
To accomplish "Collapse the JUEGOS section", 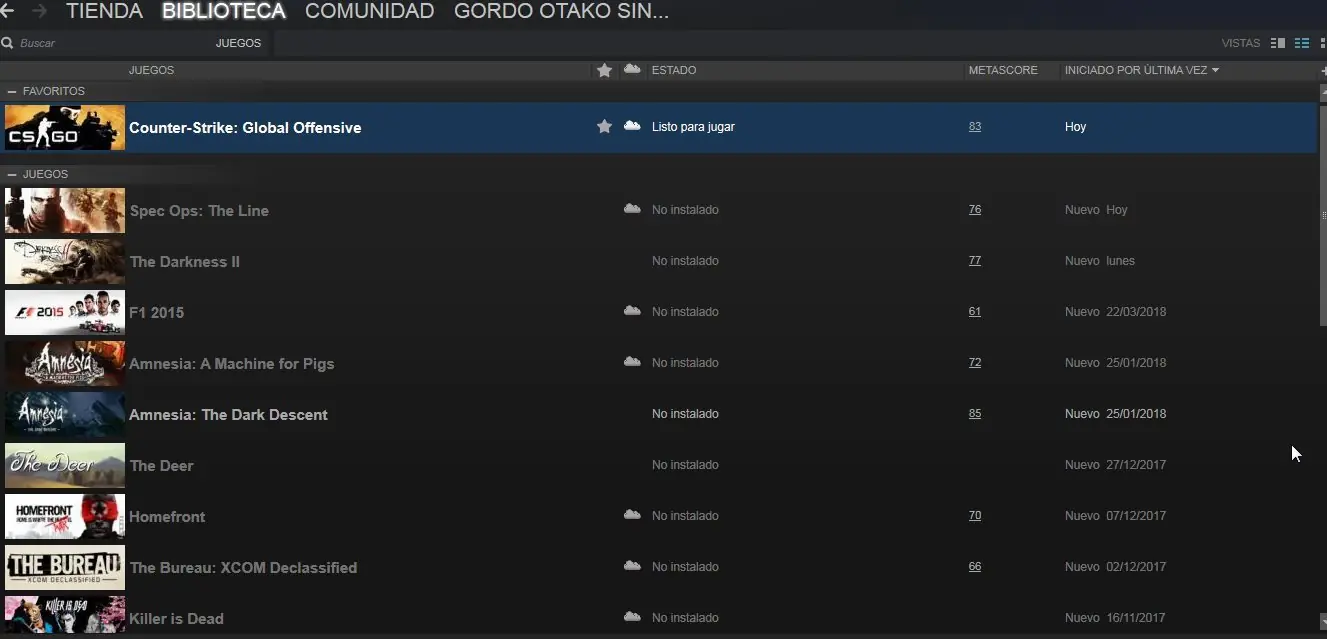I will tap(12, 174).
